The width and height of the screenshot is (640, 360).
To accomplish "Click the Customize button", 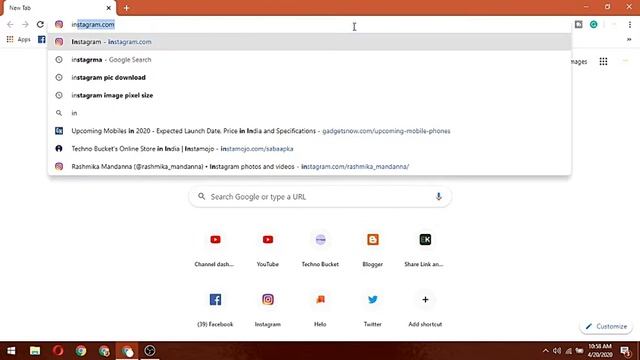I will pyautogui.click(x=606, y=326).
